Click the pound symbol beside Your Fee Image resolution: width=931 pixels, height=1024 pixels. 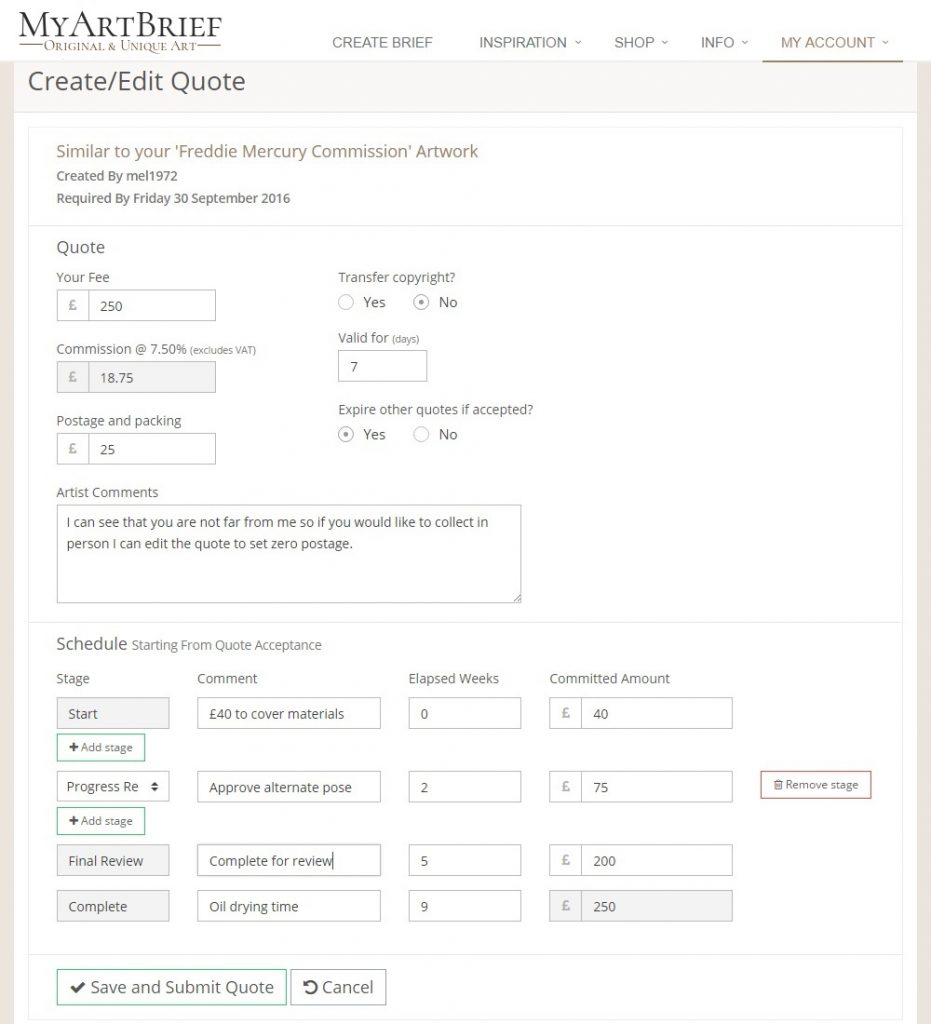click(x=71, y=305)
